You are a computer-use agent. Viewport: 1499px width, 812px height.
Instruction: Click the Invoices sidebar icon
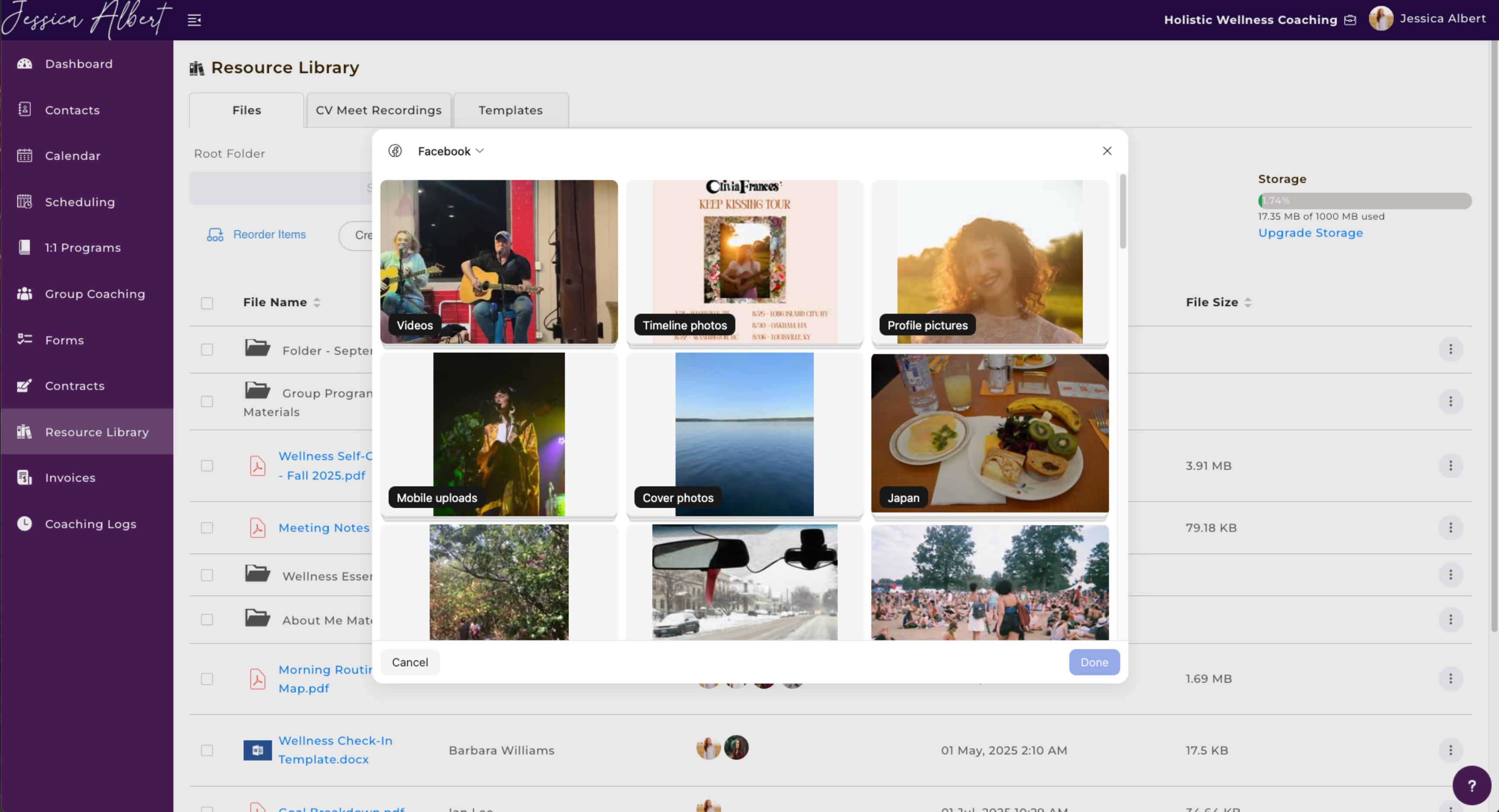pyautogui.click(x=24, y=477)
